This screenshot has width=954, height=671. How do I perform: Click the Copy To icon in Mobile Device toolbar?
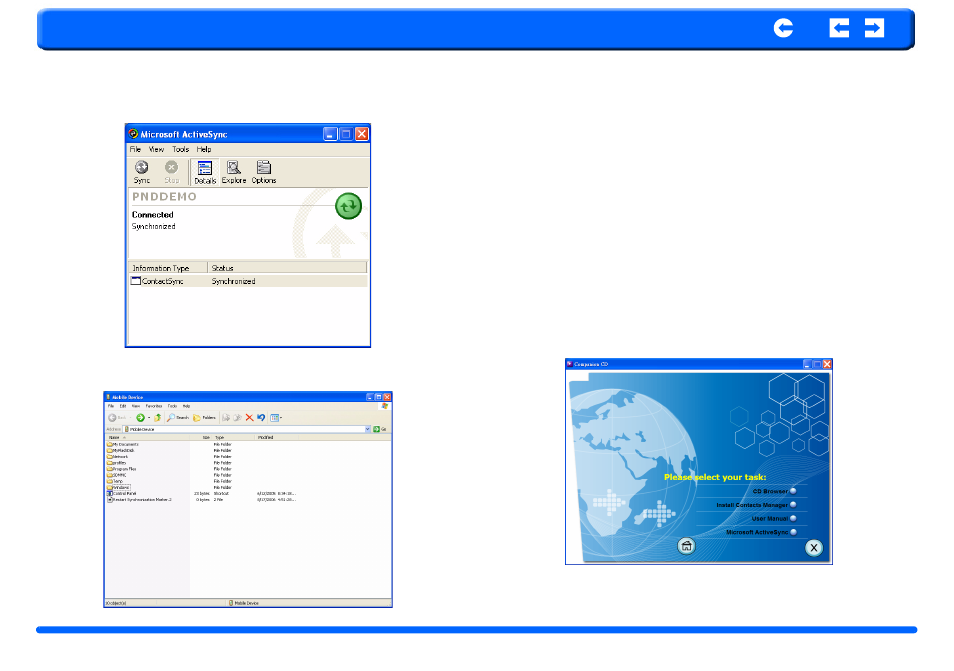coord(237,418)
